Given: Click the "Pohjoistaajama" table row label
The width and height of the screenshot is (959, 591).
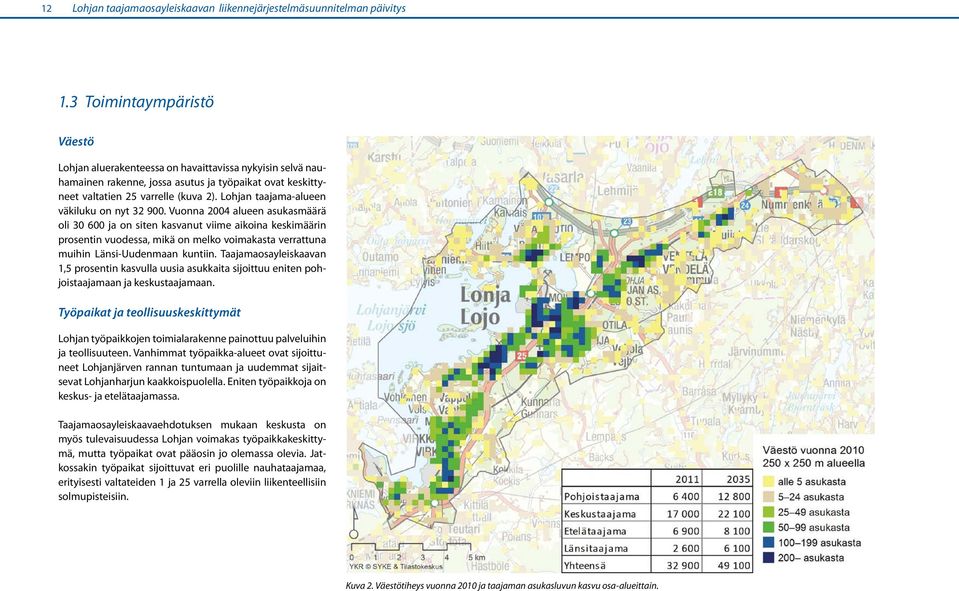Looking at the screenshot, I should (x=602, y=497).
